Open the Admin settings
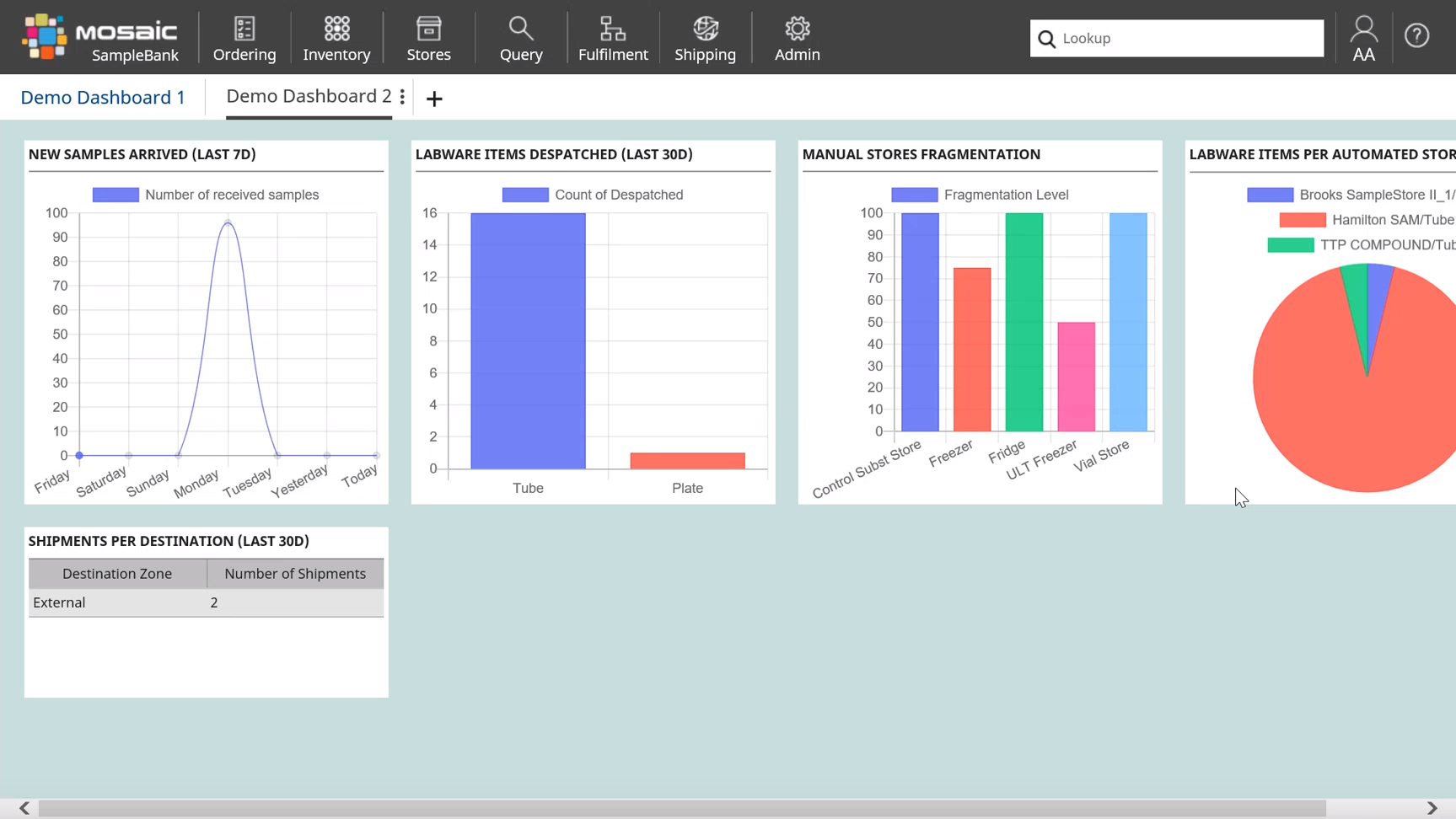1456x819 pixels. (797, 37)
